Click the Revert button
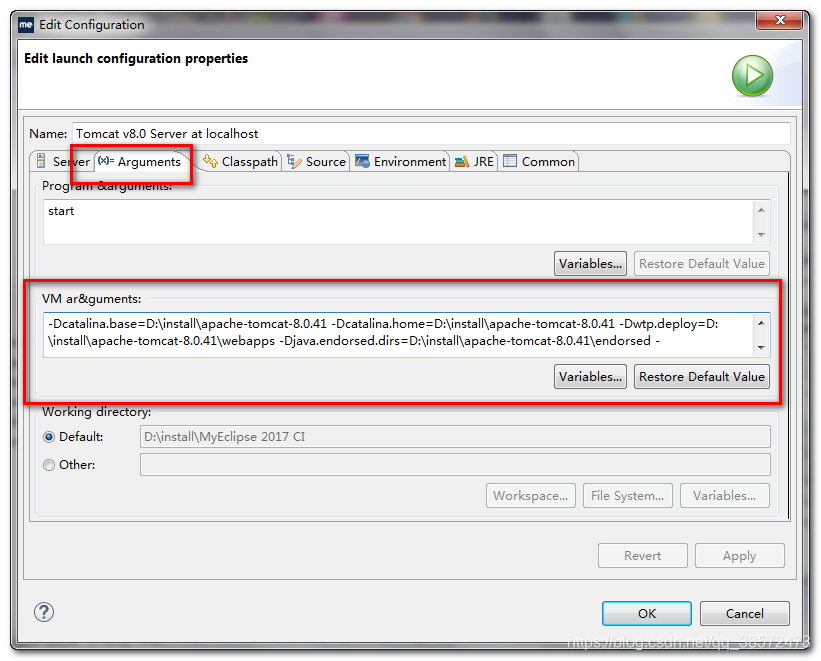 click(642, 556)
